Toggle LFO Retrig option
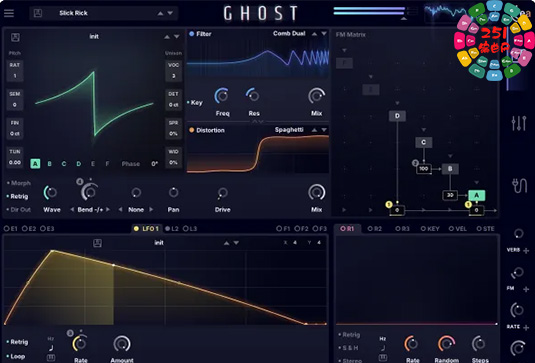This screenshot has height=363, width=535. tap(17, 342)
